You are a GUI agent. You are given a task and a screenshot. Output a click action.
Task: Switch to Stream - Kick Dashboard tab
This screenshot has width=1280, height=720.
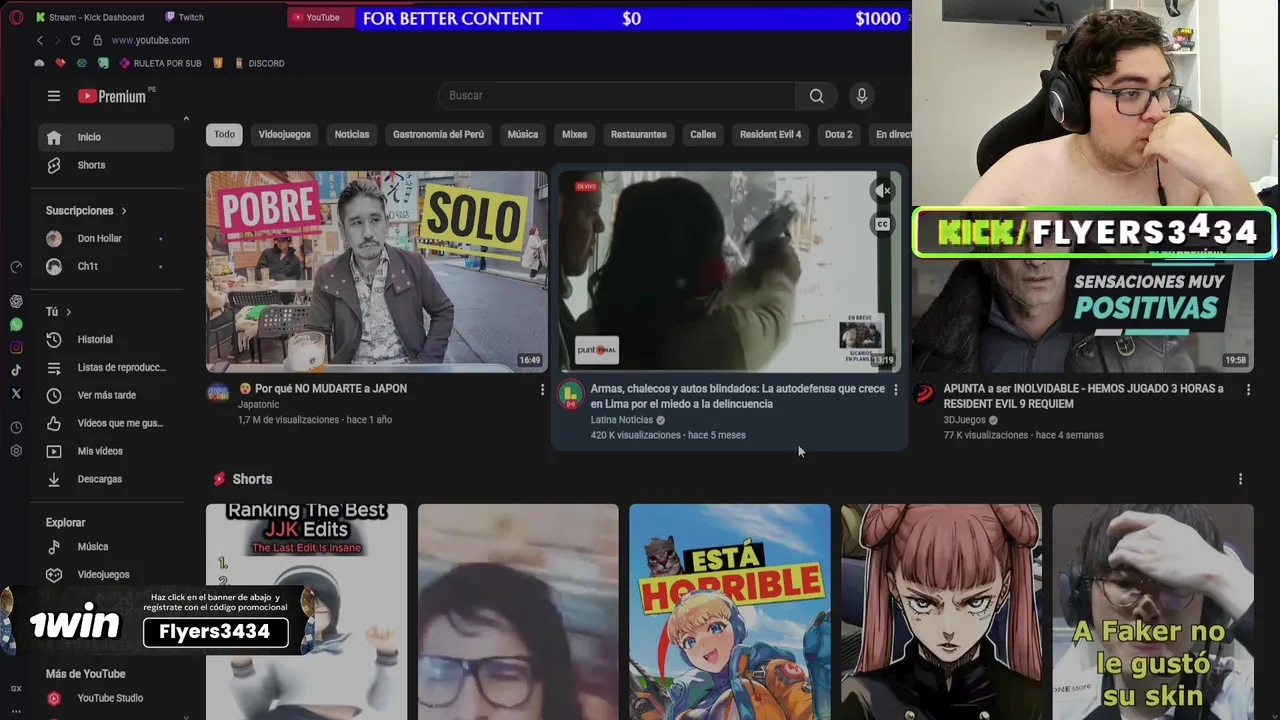click(90, 17)
